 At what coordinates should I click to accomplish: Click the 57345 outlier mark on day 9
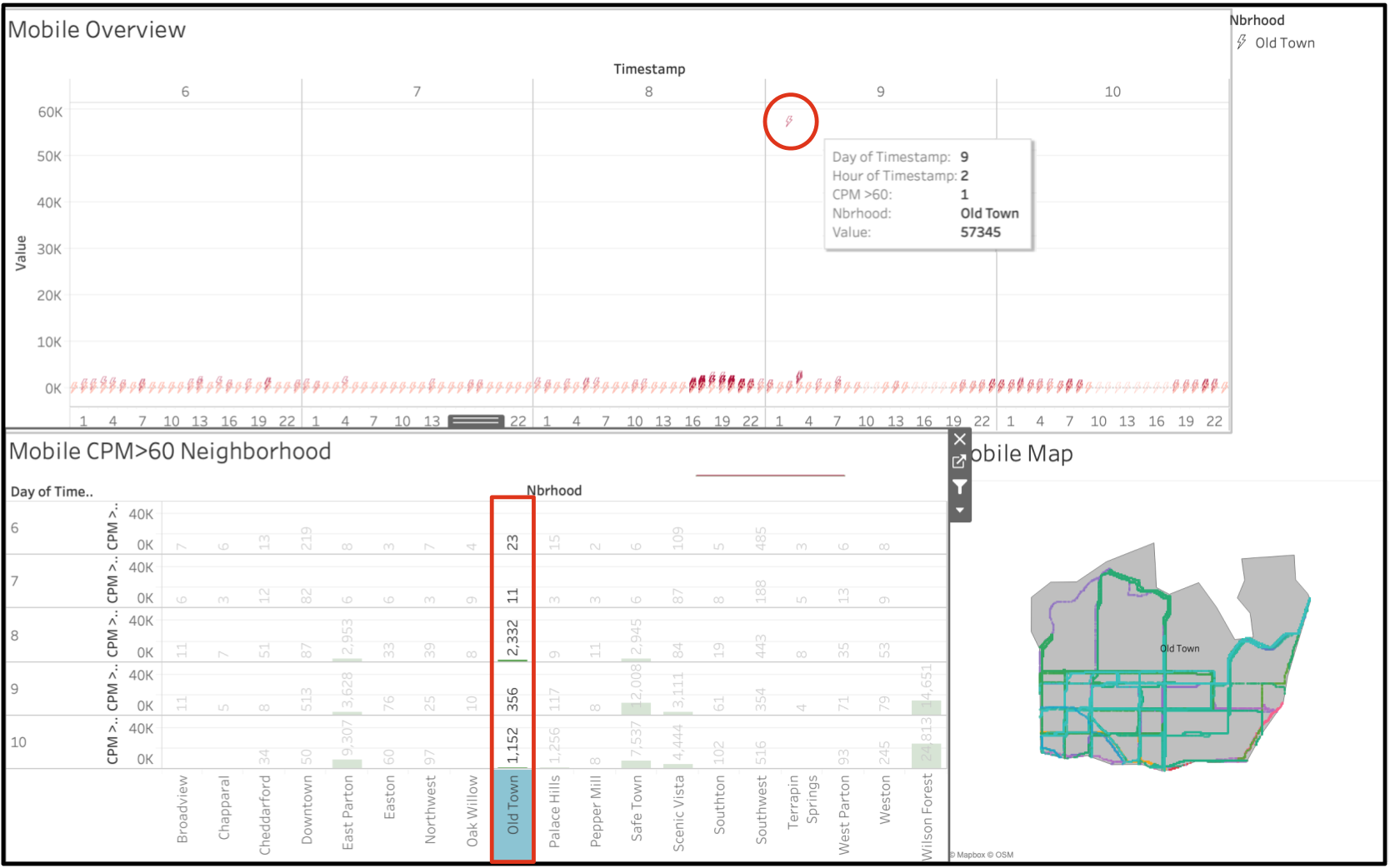[789, 122]
